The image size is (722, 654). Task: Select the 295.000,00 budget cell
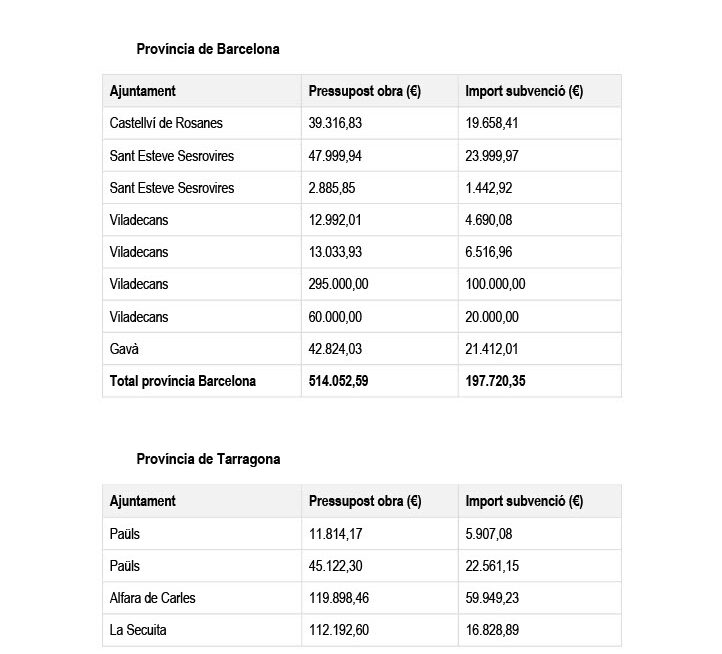(x=339, y=284)
